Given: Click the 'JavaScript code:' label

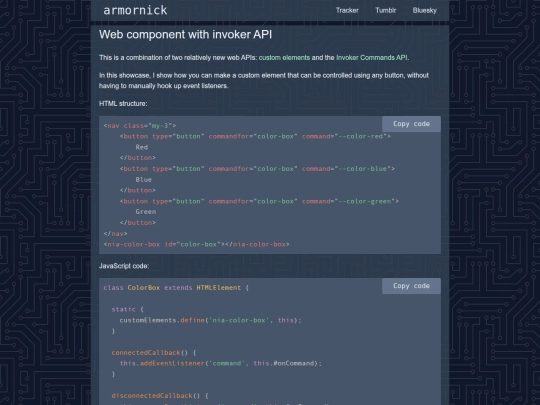Looking at the screenshot, I should click(x=124, y=266).
